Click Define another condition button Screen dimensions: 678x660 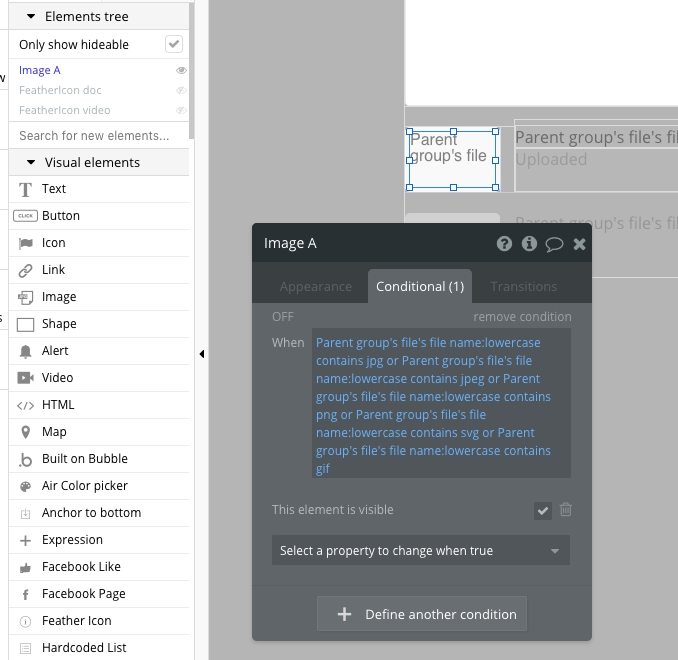(422, 614)
